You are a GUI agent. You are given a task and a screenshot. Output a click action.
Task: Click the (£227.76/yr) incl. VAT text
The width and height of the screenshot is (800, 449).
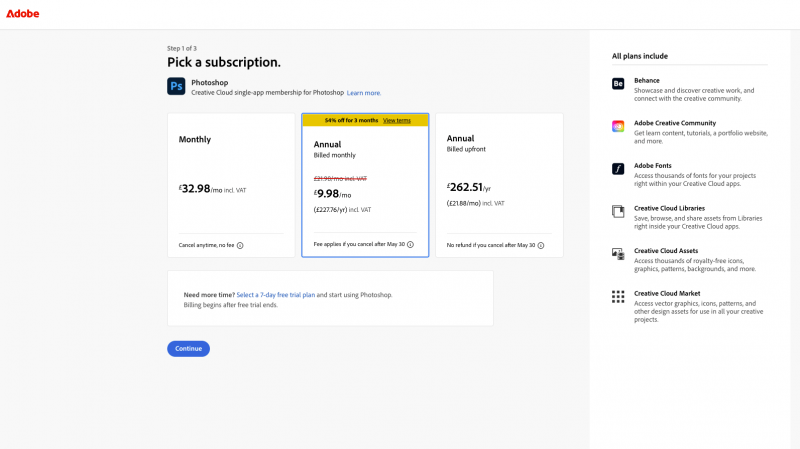(342, 210)
